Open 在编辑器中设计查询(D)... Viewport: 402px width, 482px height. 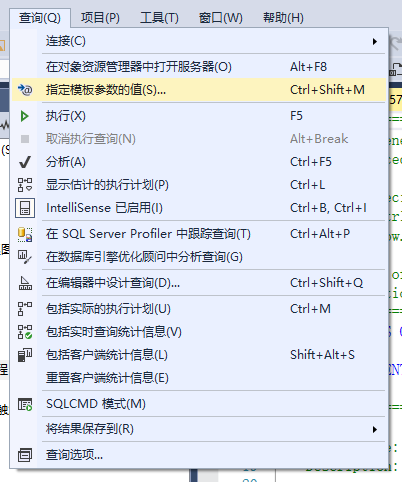[x=199, y=283]
